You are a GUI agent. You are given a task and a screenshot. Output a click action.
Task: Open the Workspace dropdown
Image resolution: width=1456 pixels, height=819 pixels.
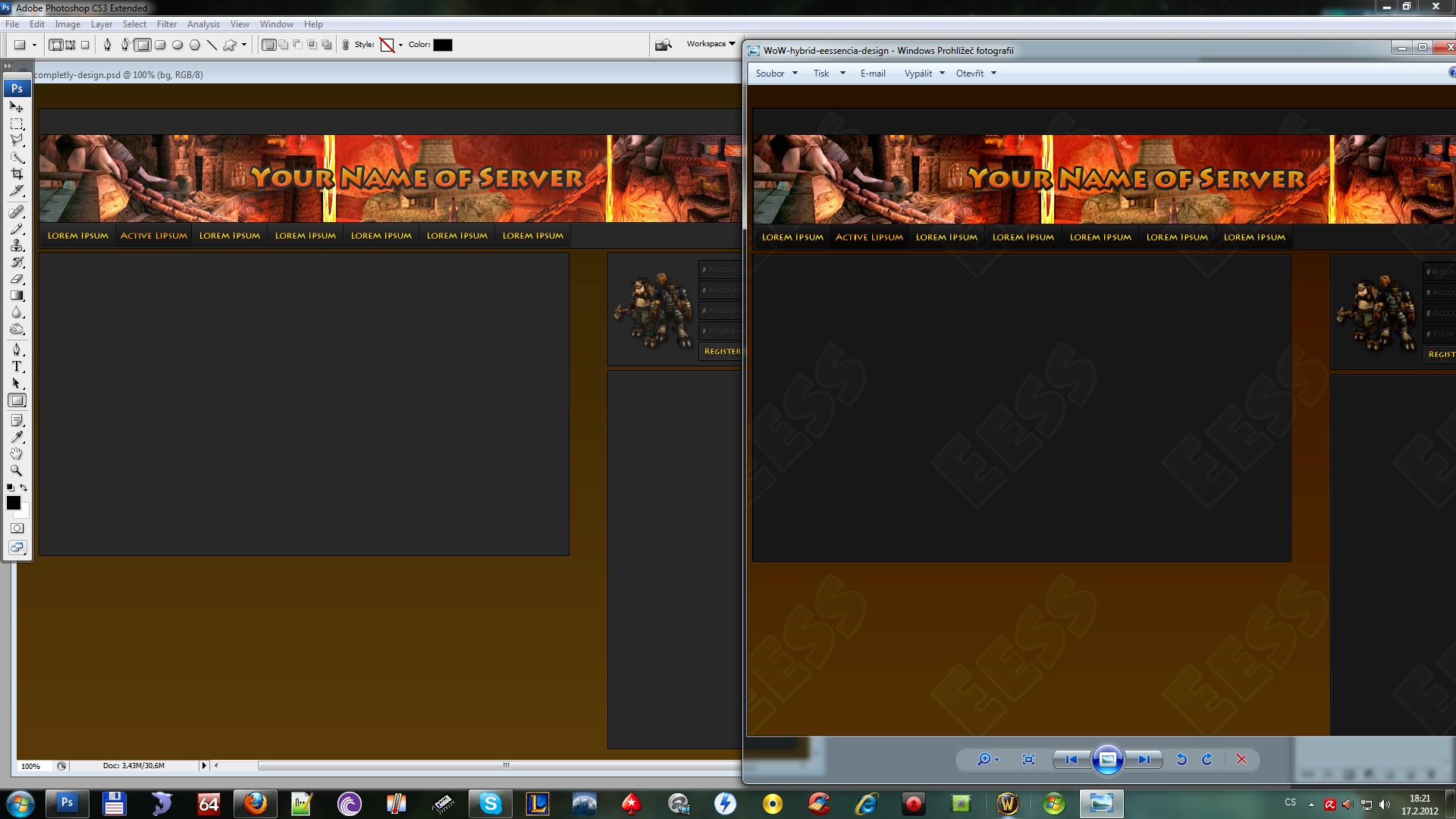[711, 44]
